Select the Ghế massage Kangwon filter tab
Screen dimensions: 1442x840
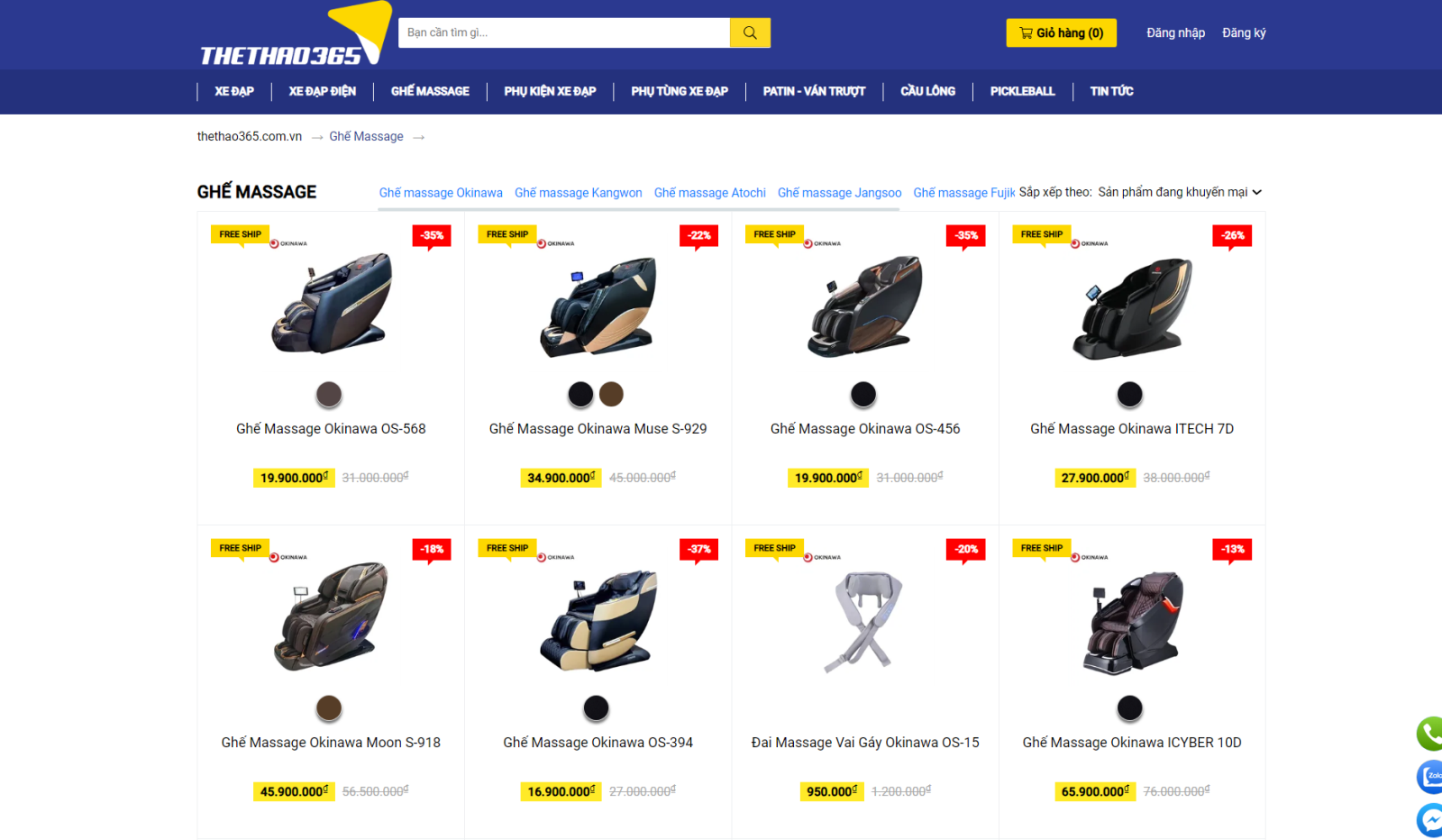pos(578,193)
